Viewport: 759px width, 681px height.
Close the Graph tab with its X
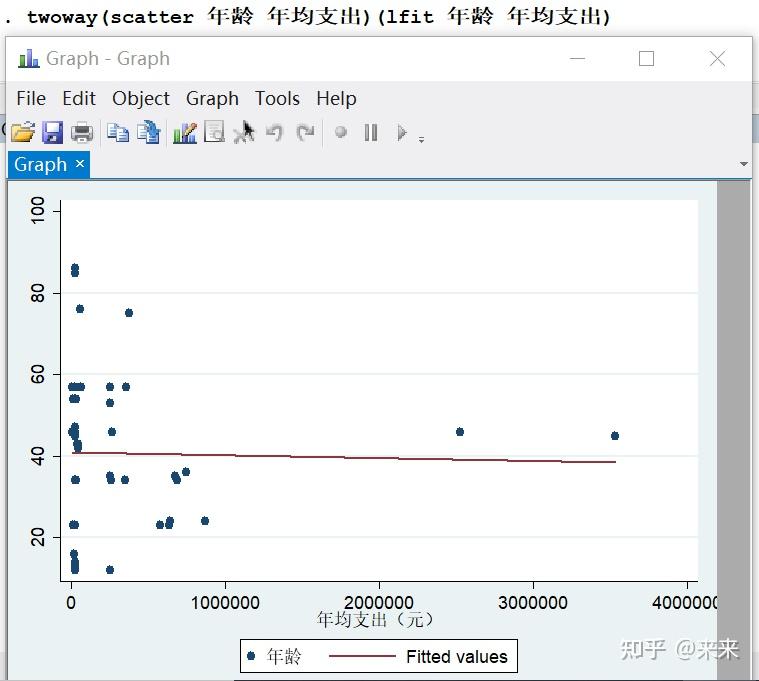(80, 164)
